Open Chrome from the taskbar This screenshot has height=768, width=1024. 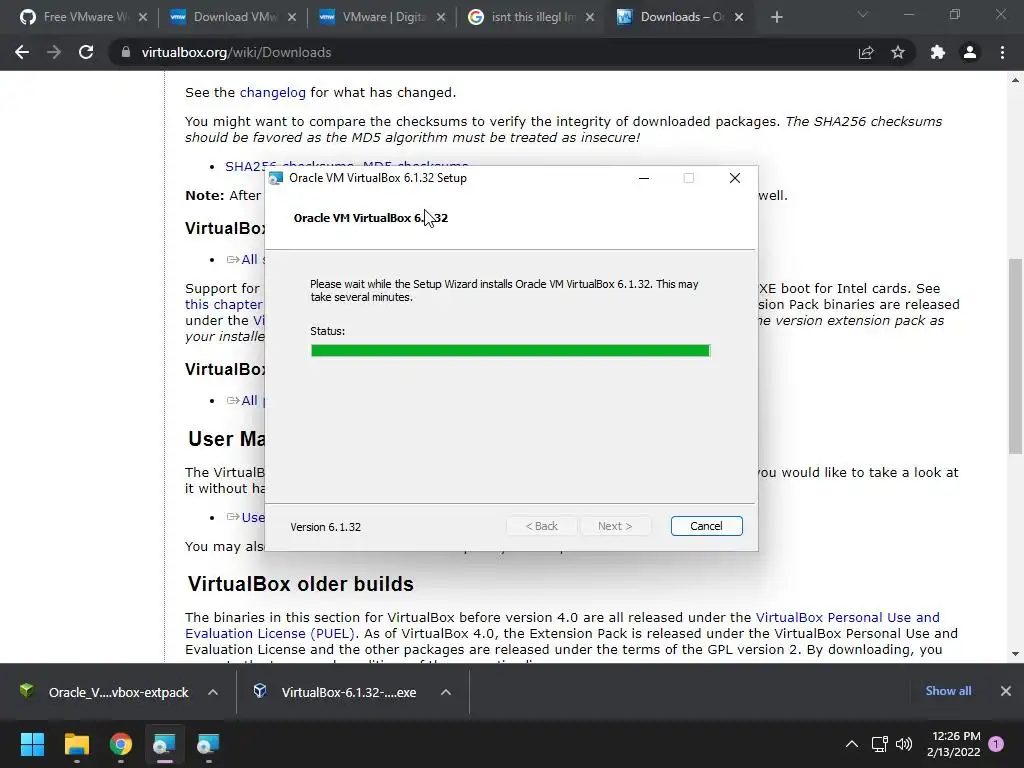tap(121, 744)
